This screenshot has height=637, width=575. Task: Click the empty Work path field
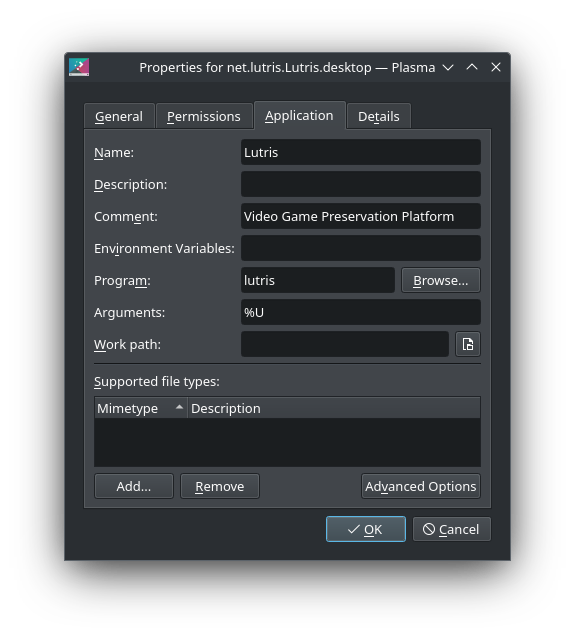(345, 344)
